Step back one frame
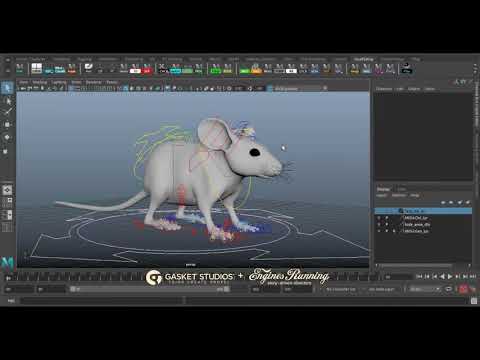This screenshot has width=480, height=360. [427, 276]
